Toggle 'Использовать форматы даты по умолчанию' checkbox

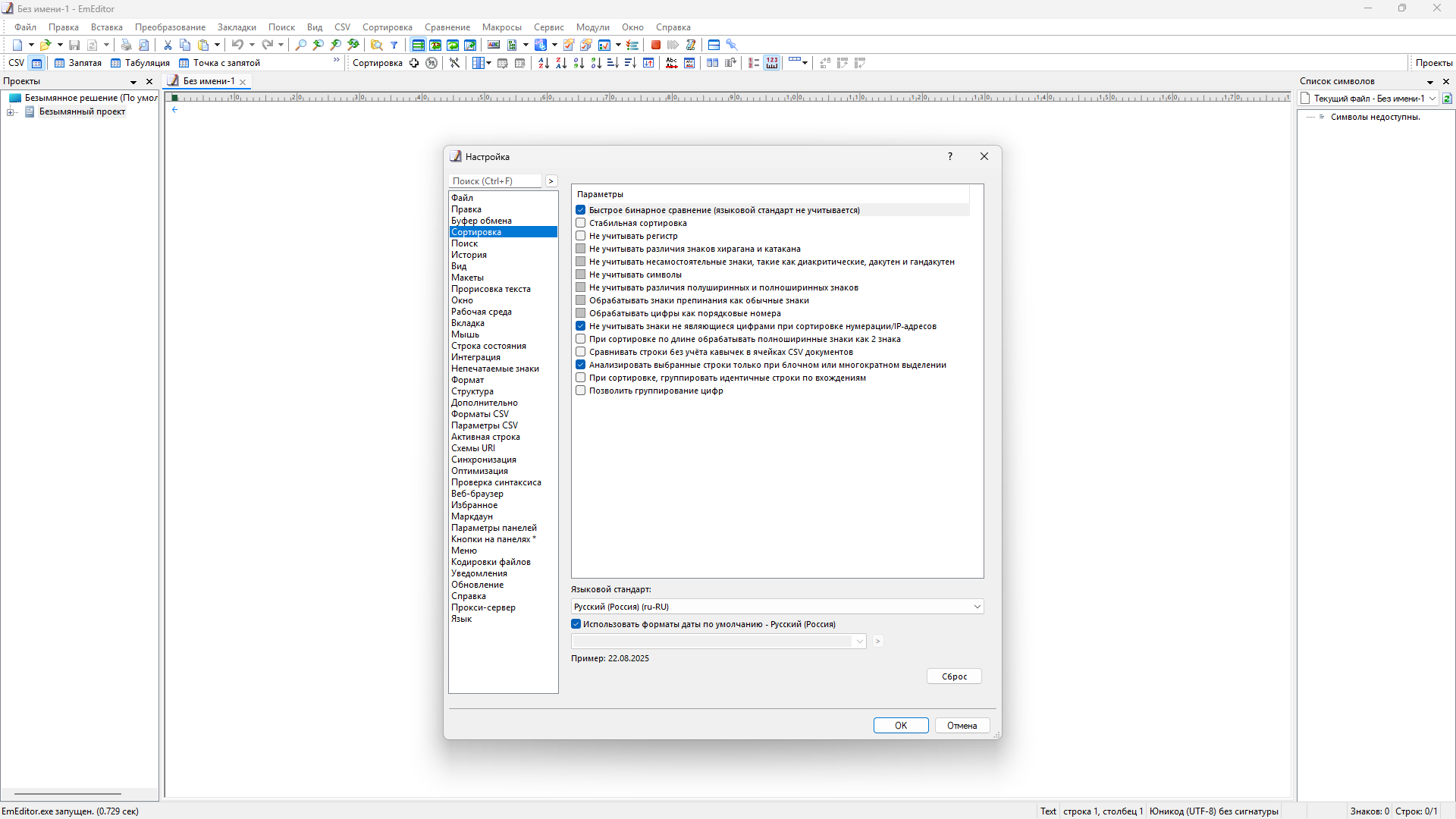click(576, 624)
